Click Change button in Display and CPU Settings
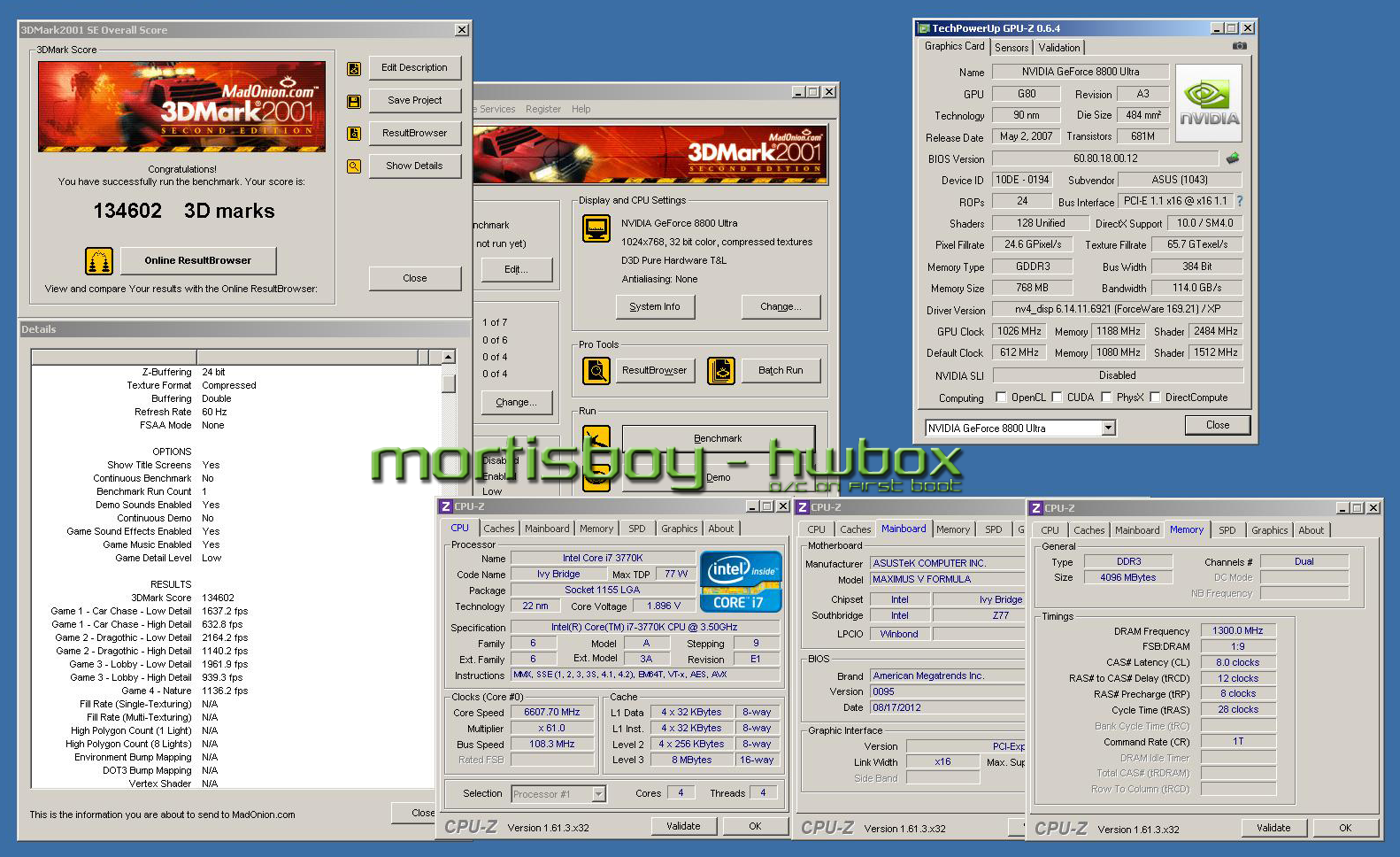1400x857 pixels. click(x=781, y=306)
